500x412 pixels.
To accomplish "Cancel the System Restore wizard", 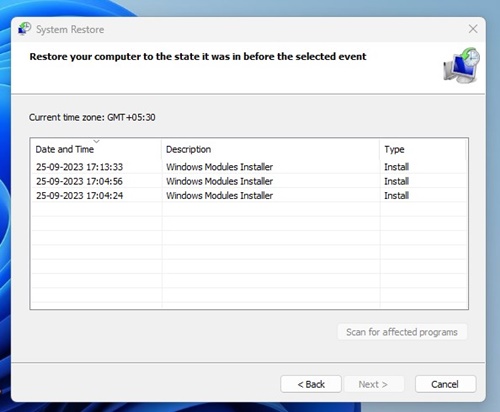I will [x=445, y=384].
